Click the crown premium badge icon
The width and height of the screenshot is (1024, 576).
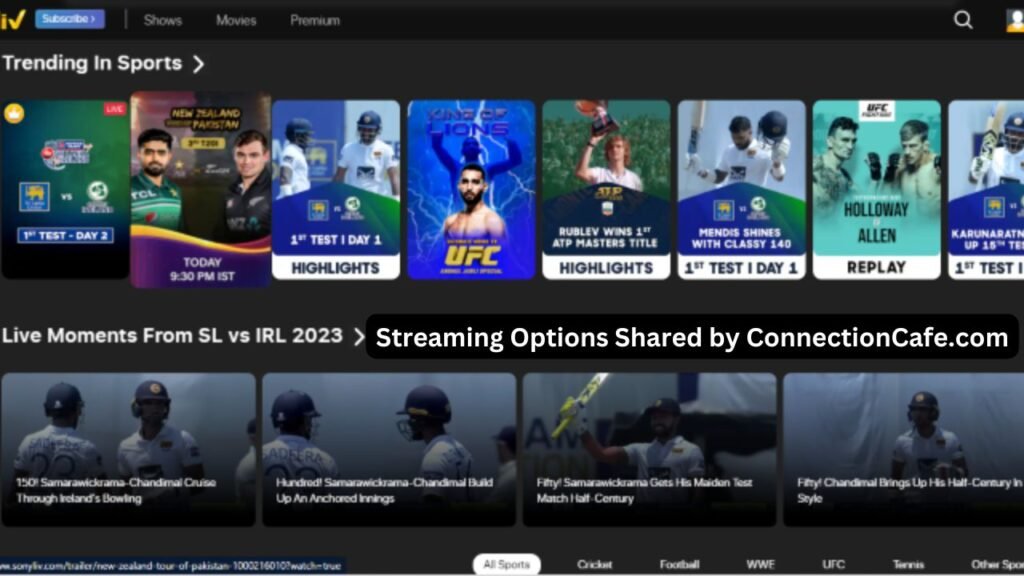coord(14,114)
